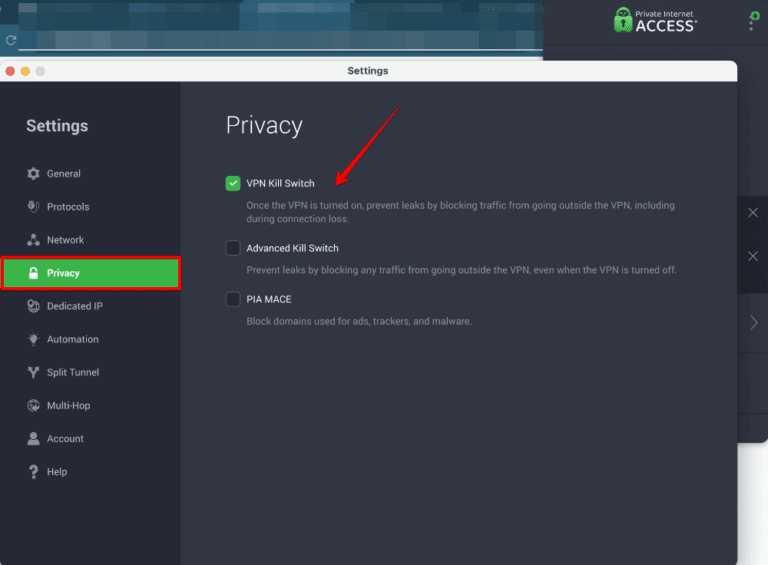Screen dimensions: 768x565
Task: Enable the Advanced Kill Switch checkbox
Action: [233, 248]
